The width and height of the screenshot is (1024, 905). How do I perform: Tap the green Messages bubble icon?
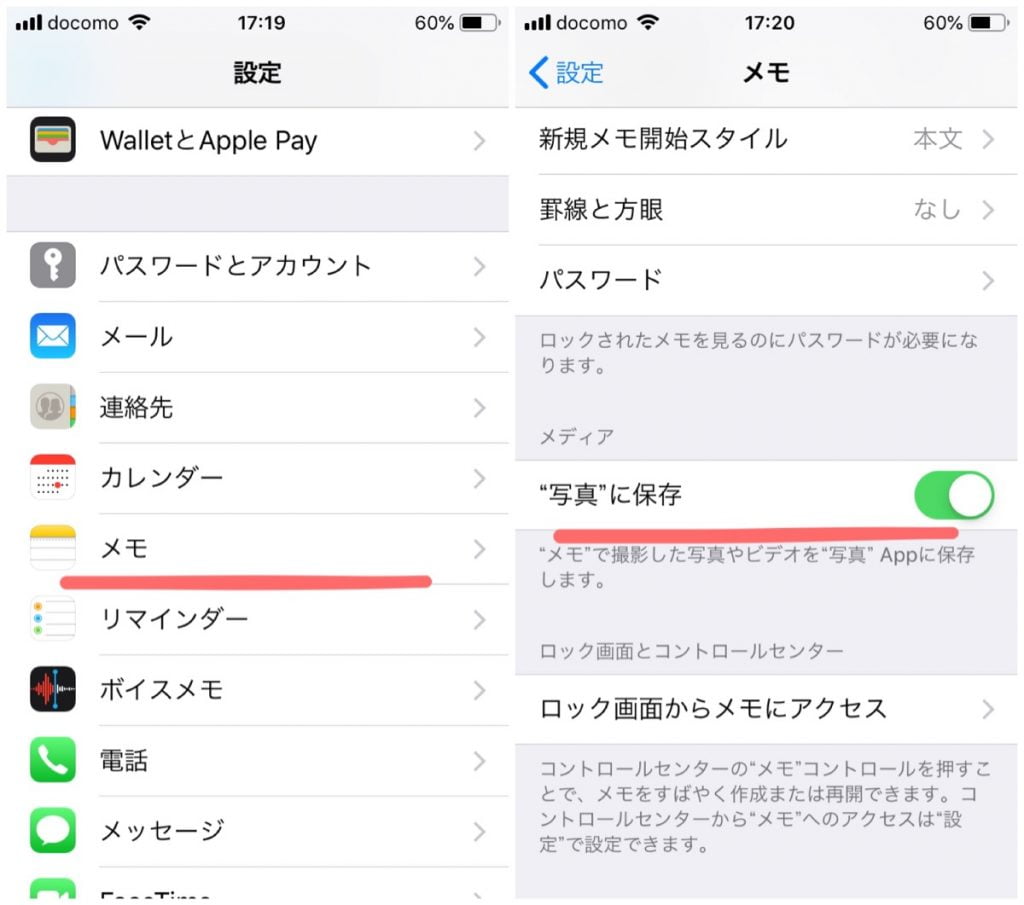(52, 831)
